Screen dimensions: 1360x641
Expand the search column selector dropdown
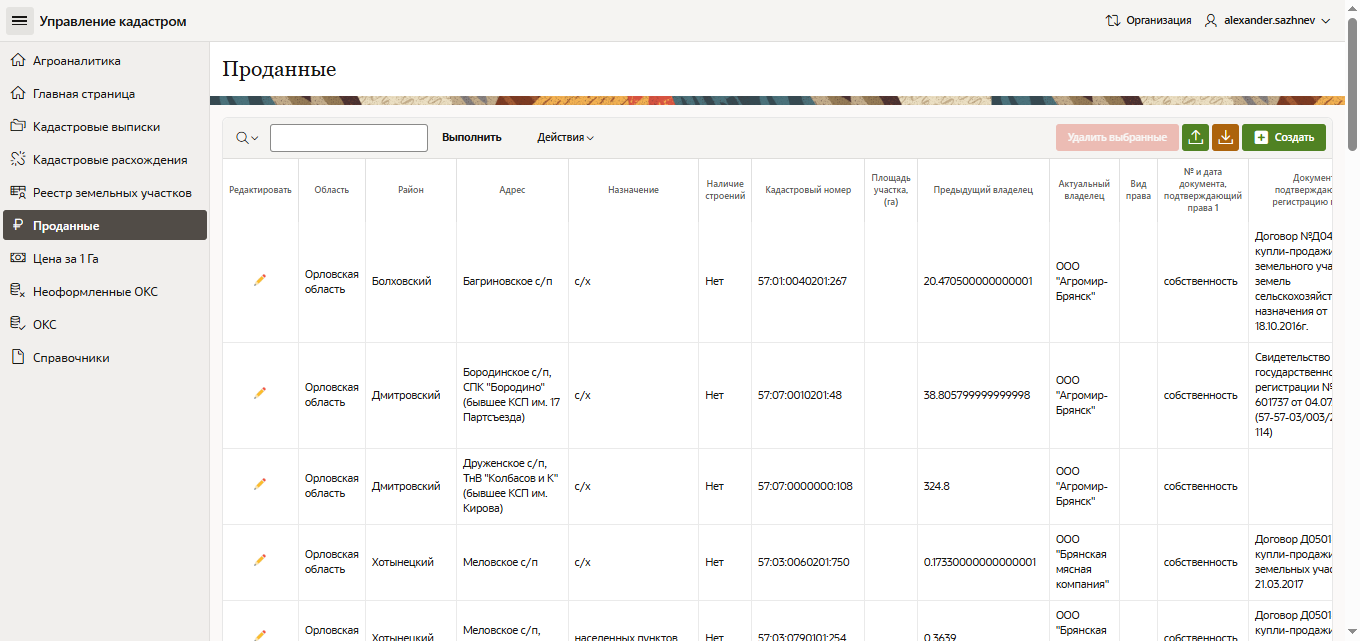pos(247,138)
